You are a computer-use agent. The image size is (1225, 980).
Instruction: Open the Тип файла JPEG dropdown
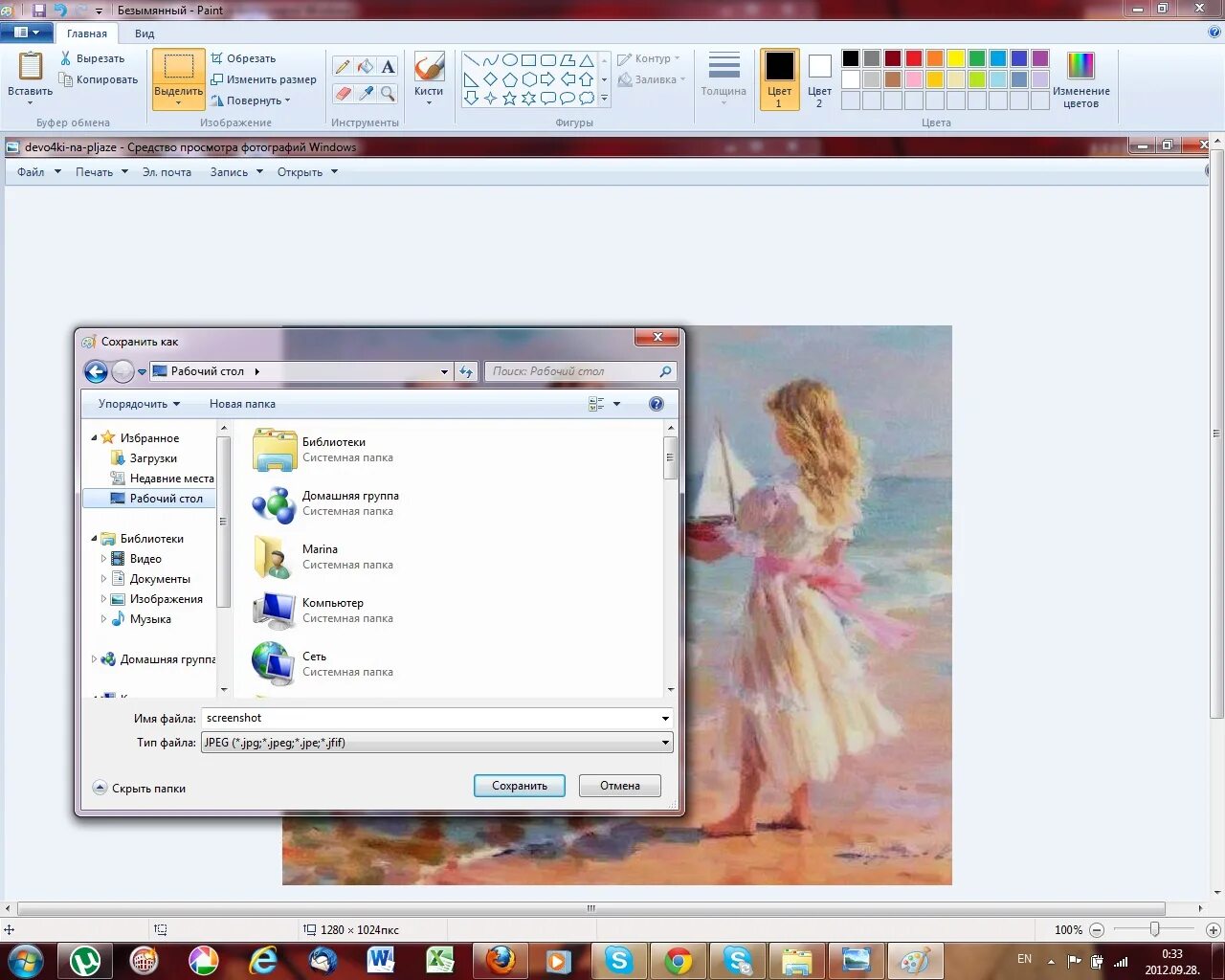437,743
